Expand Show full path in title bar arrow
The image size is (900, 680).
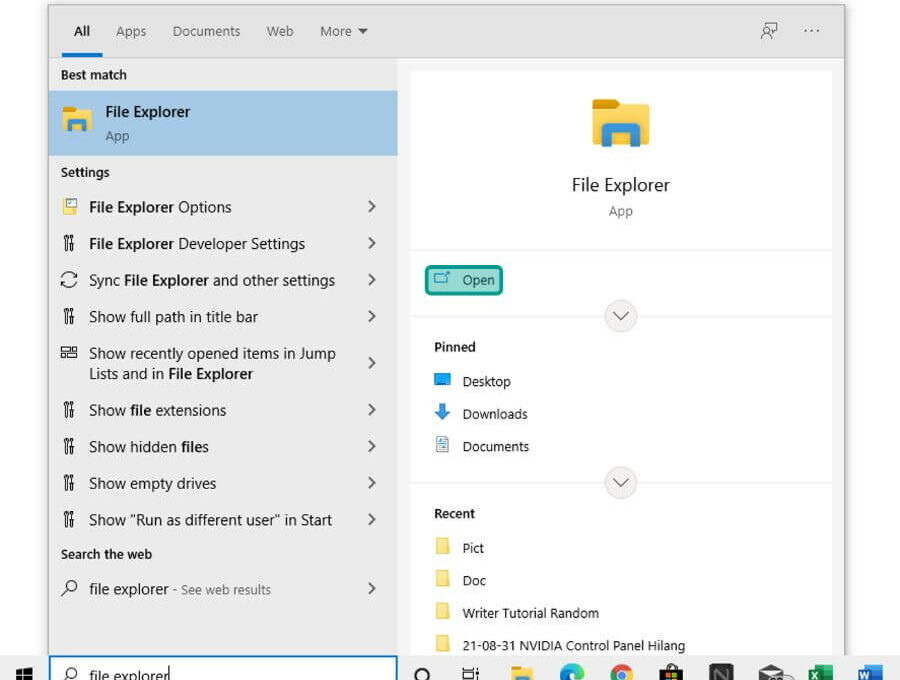tap(372, 316)
